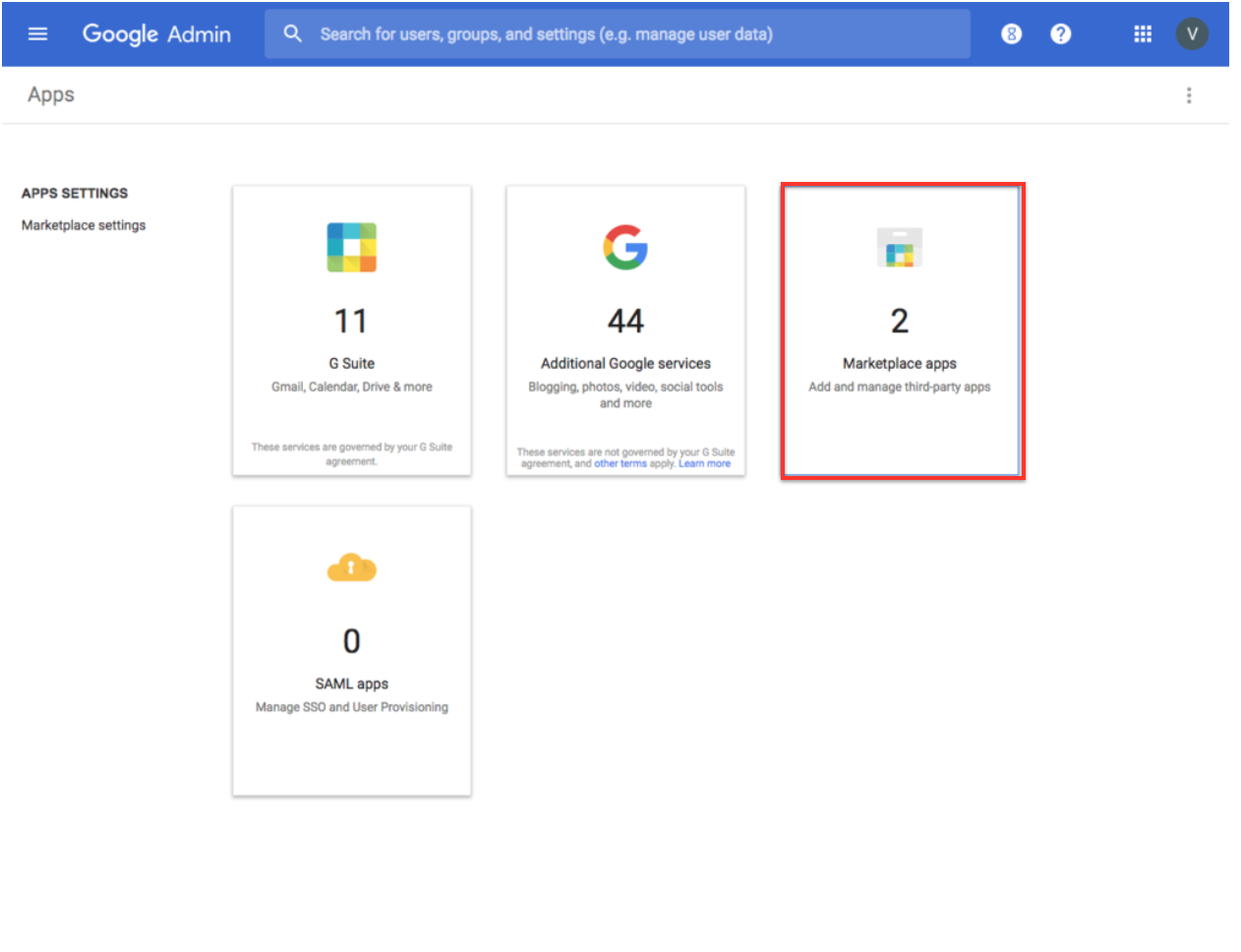Open the Google apps grid launcher
This screenshot has width=1241, height=952.
tap(1143, 34)
